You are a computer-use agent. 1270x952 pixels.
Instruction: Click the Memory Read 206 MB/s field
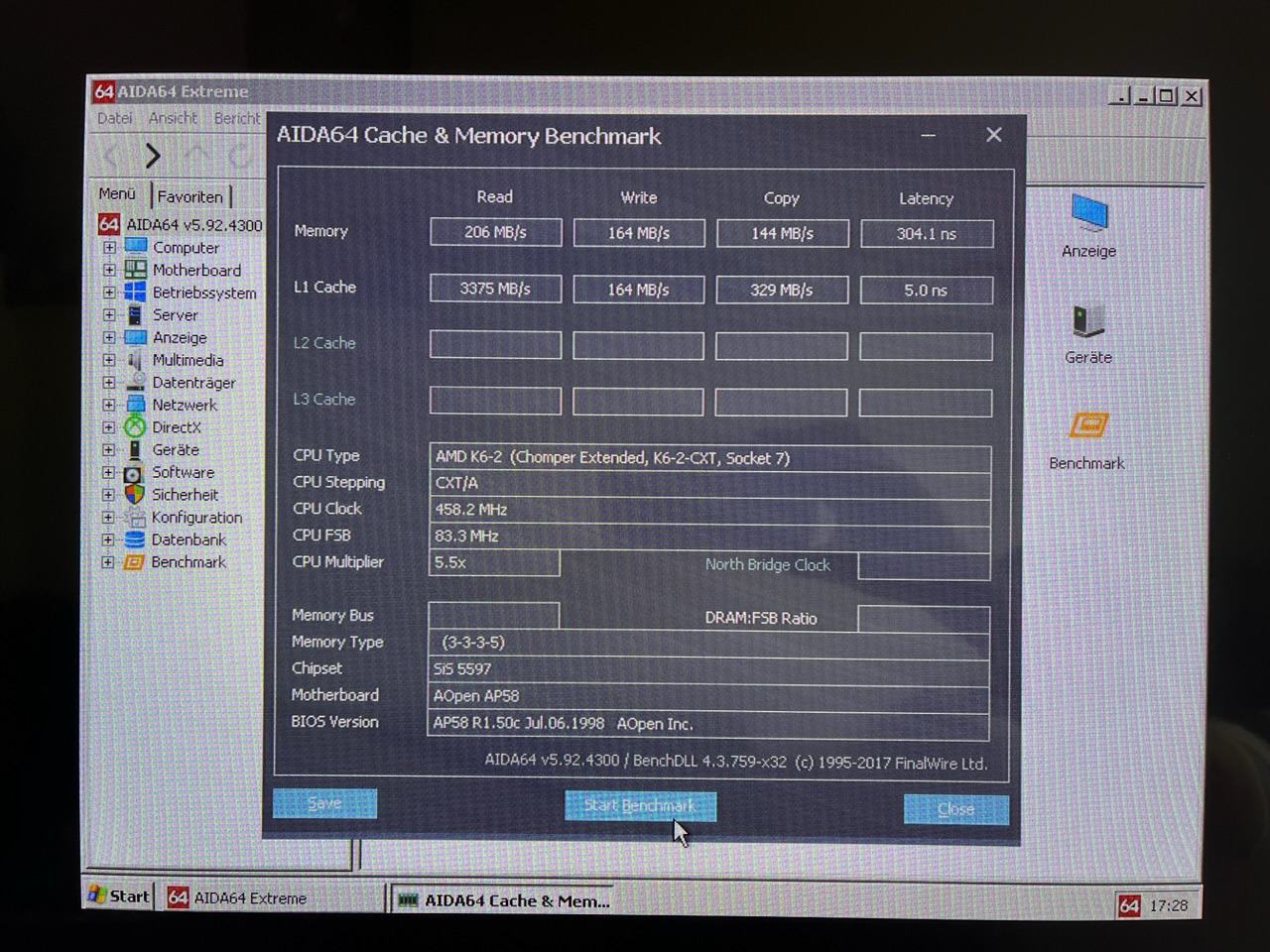point(495,232)
